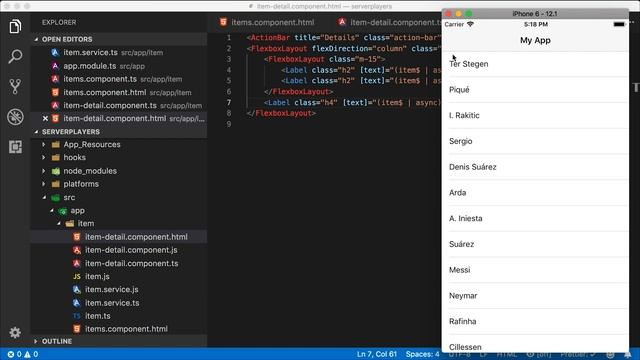Open the Debug view in activity bar

tap(15, 117)
